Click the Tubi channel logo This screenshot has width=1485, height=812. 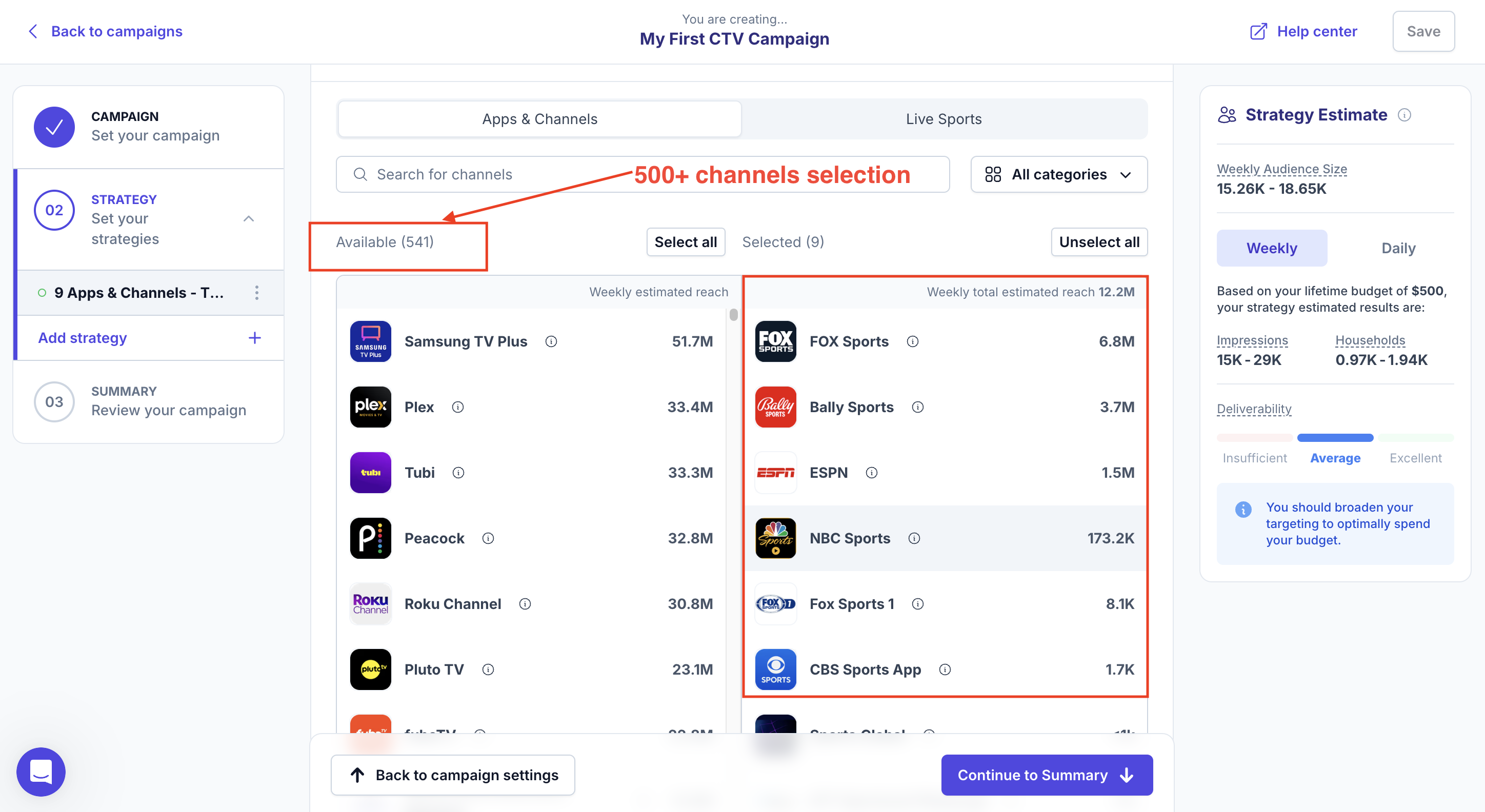[371, 473]
